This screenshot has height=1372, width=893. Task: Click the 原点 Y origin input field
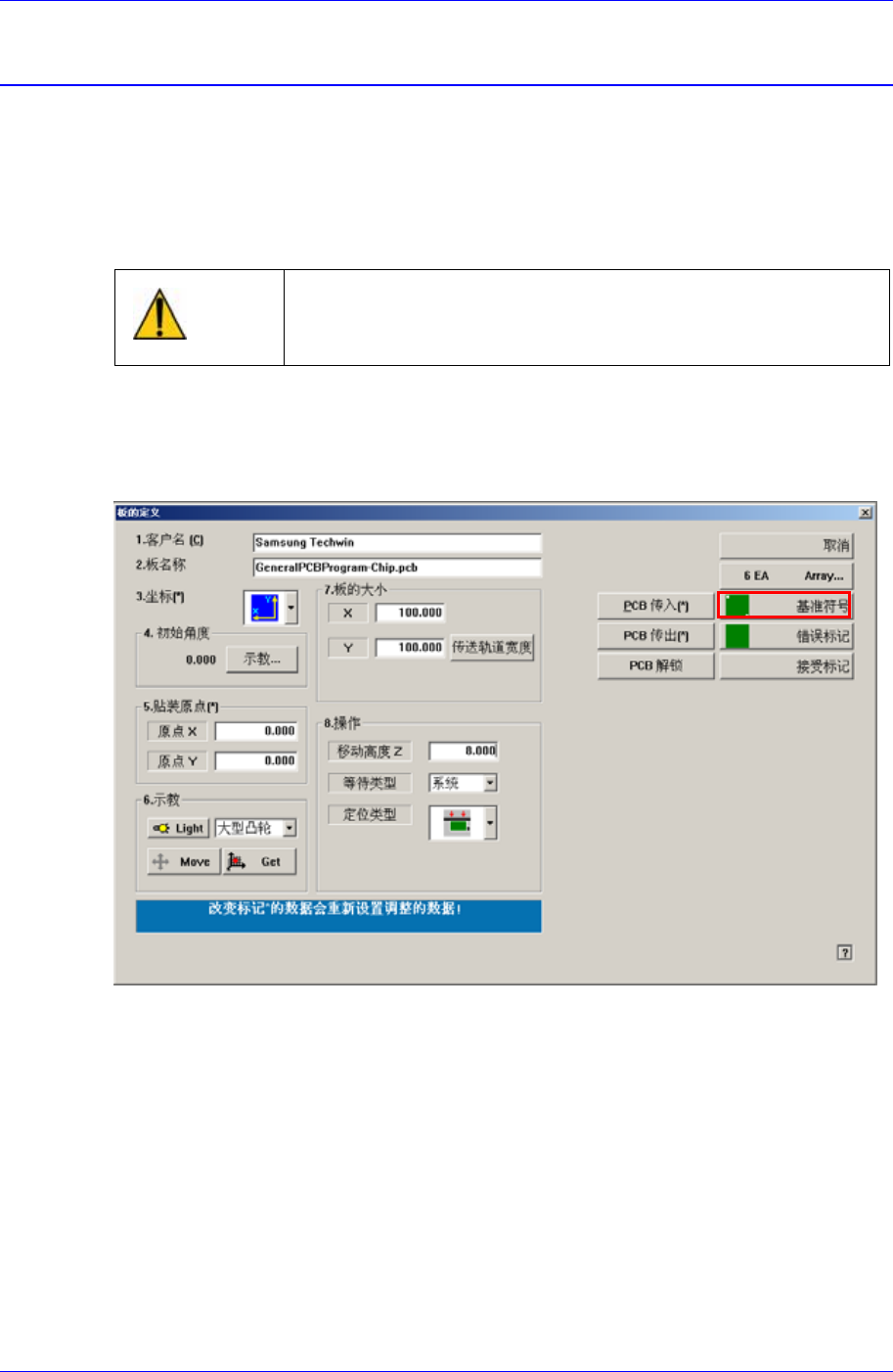point(256,760)
